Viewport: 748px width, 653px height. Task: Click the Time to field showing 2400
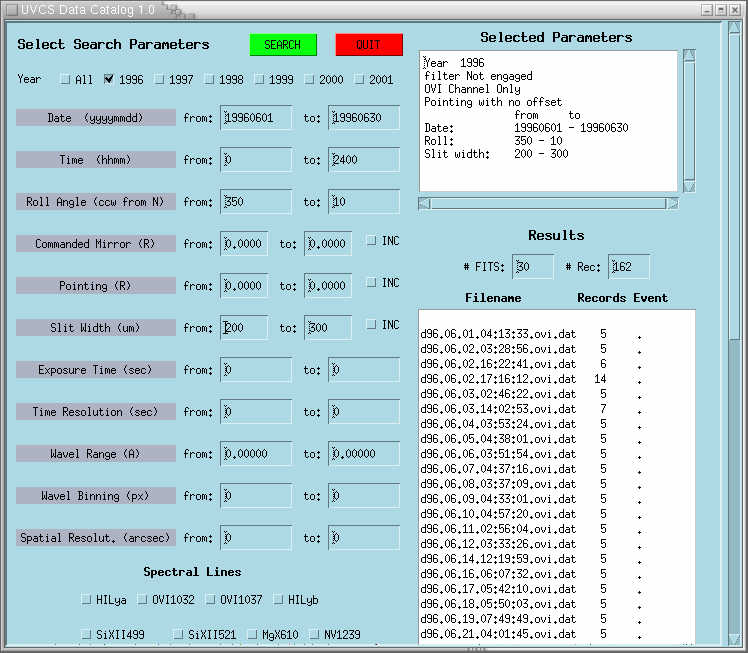[364, 160]
